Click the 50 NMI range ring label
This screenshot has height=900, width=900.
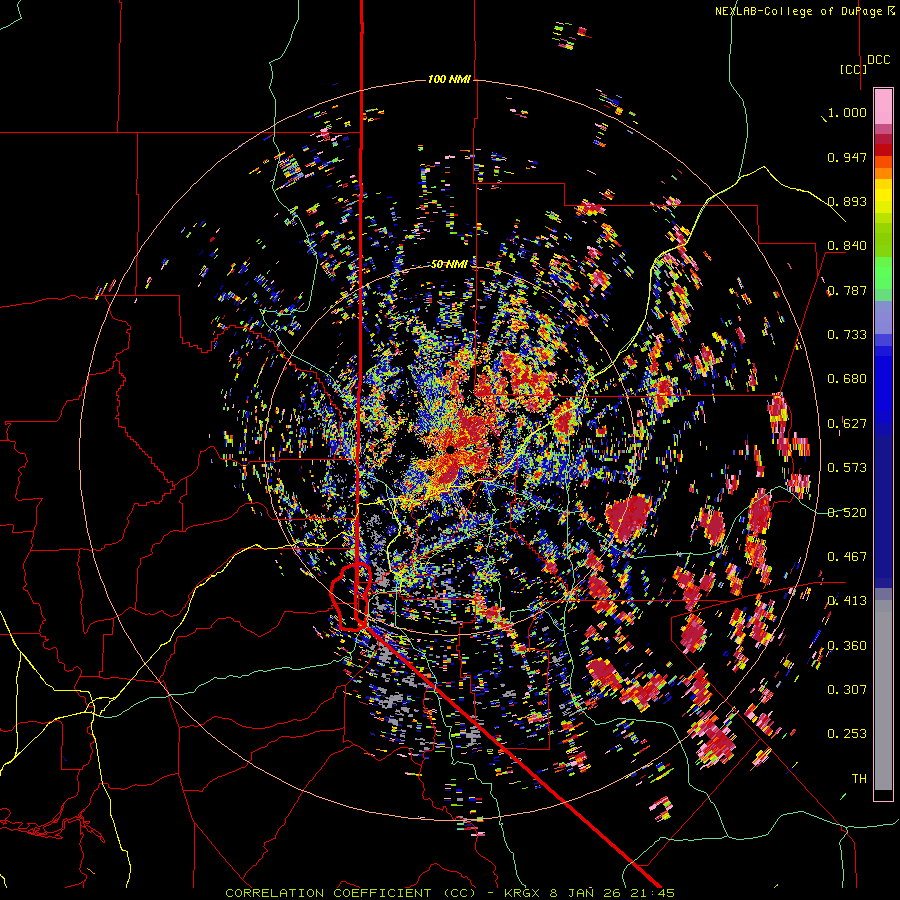(x=449, y=264)
